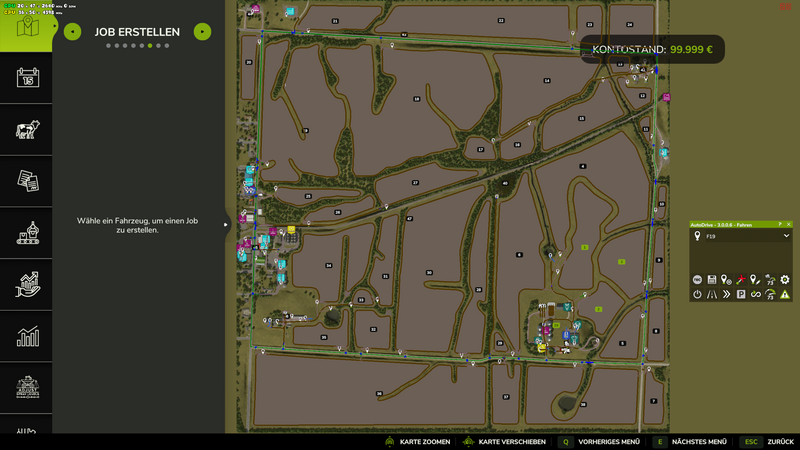Open the animals cow sidebar page
Viewport: 800px width, 450px height.
tap(28, 130)
